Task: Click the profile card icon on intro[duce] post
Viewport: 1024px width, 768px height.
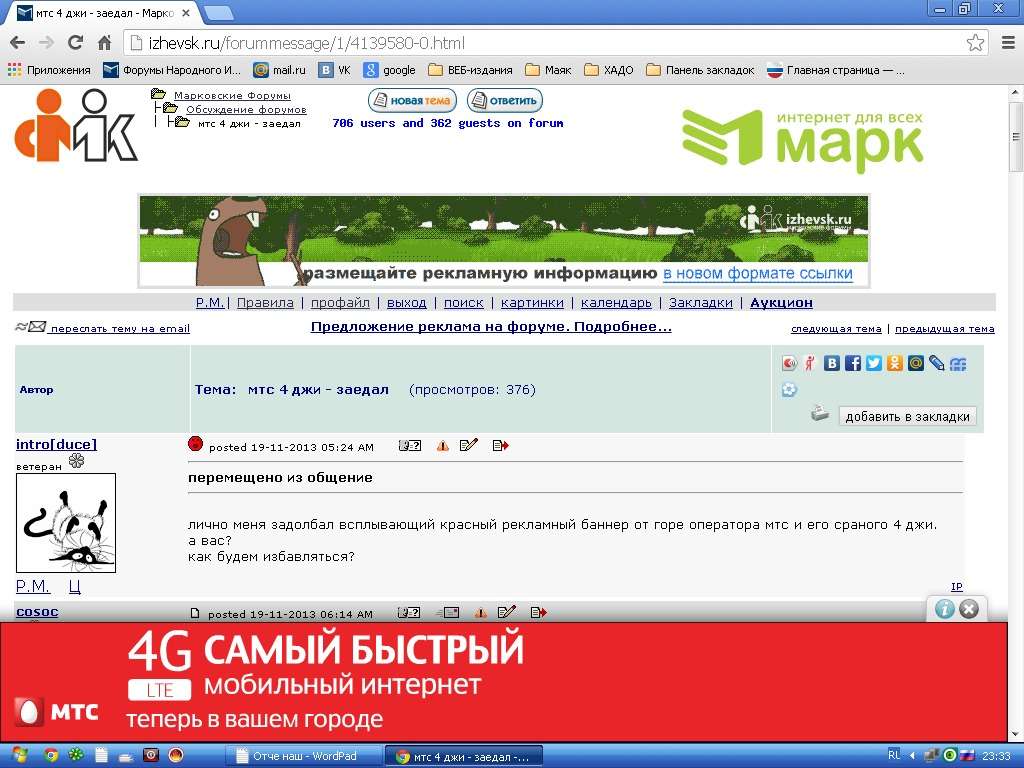Action: point(409,446)
